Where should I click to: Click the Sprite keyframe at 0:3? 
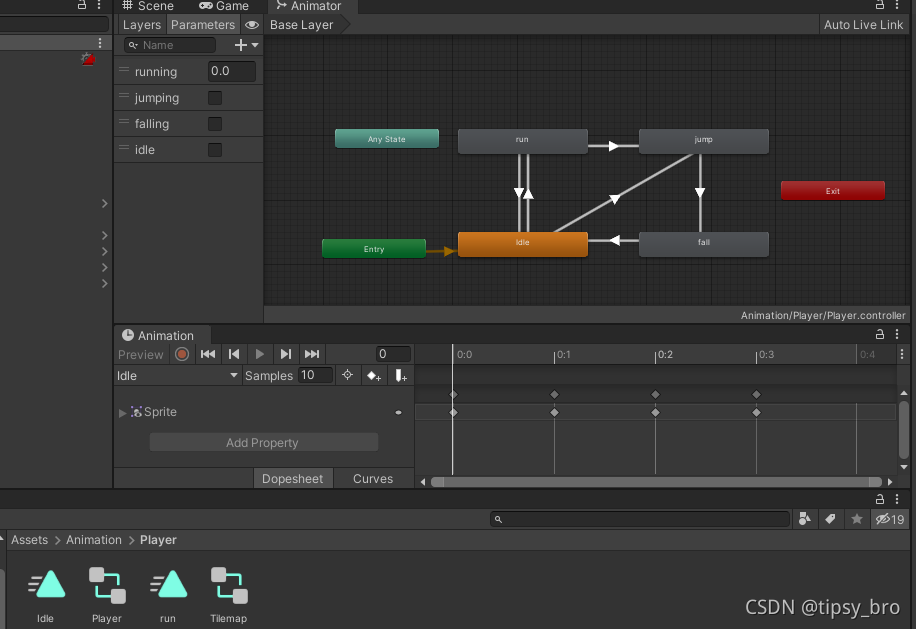point(756,412)
